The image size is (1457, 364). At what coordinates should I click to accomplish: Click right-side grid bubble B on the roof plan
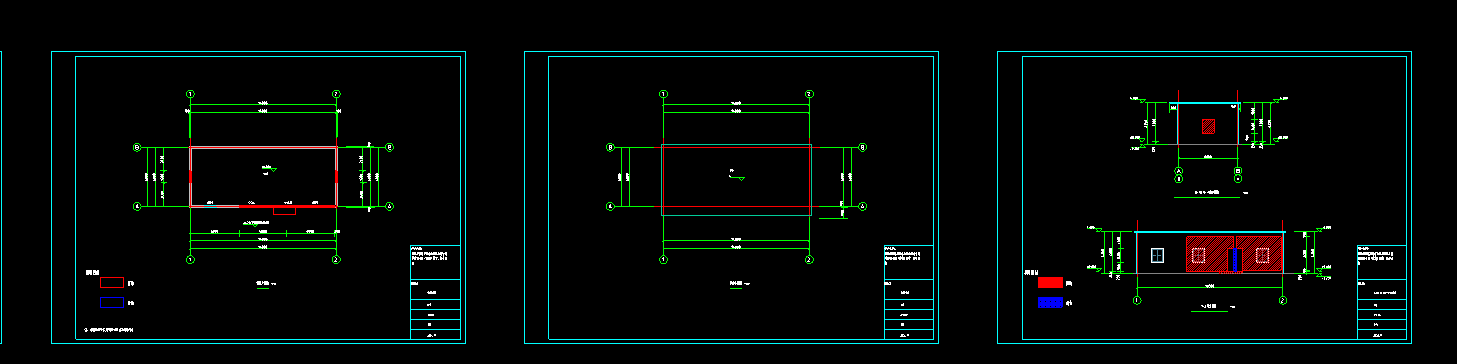(862, 147)
